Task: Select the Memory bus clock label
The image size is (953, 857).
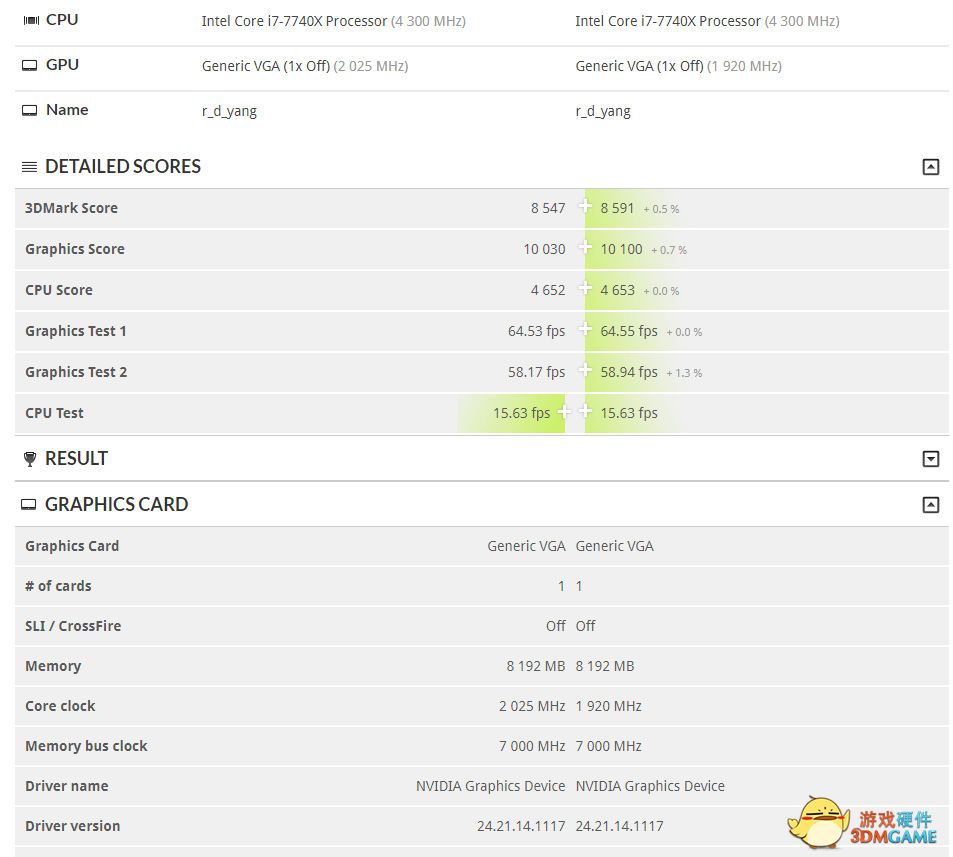Action: (x=86, y=746)
